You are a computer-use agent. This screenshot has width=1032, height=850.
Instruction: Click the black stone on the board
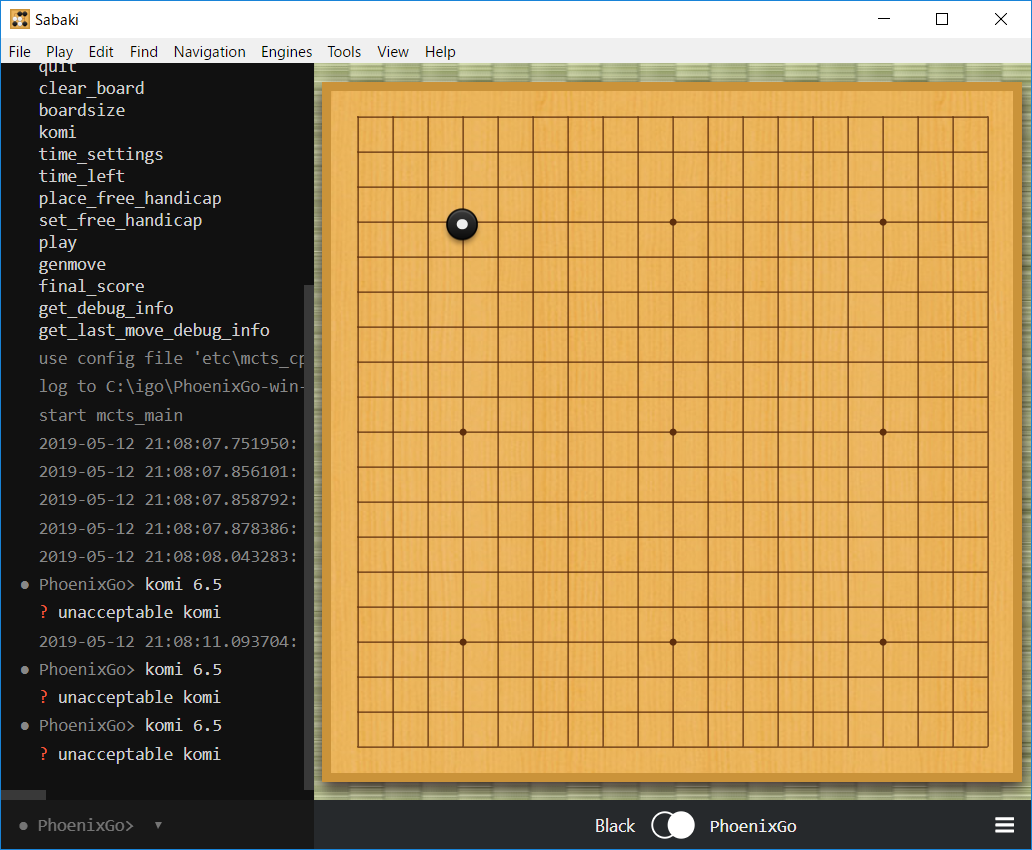(x=462, y=224)
